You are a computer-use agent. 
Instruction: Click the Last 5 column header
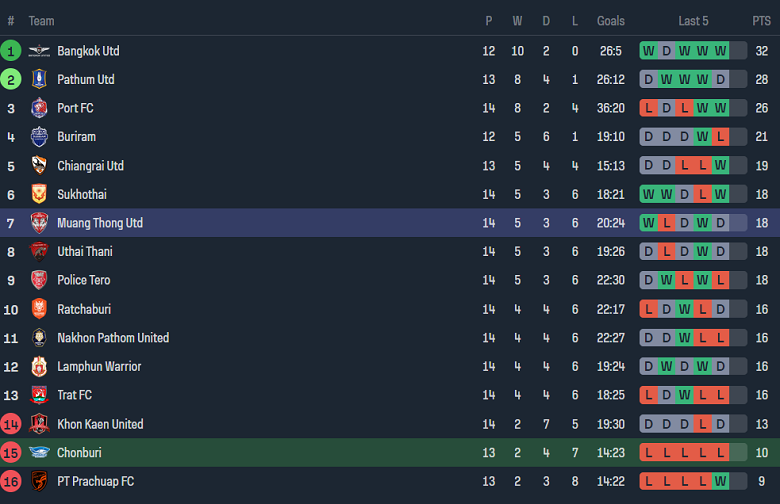point(694,21)
